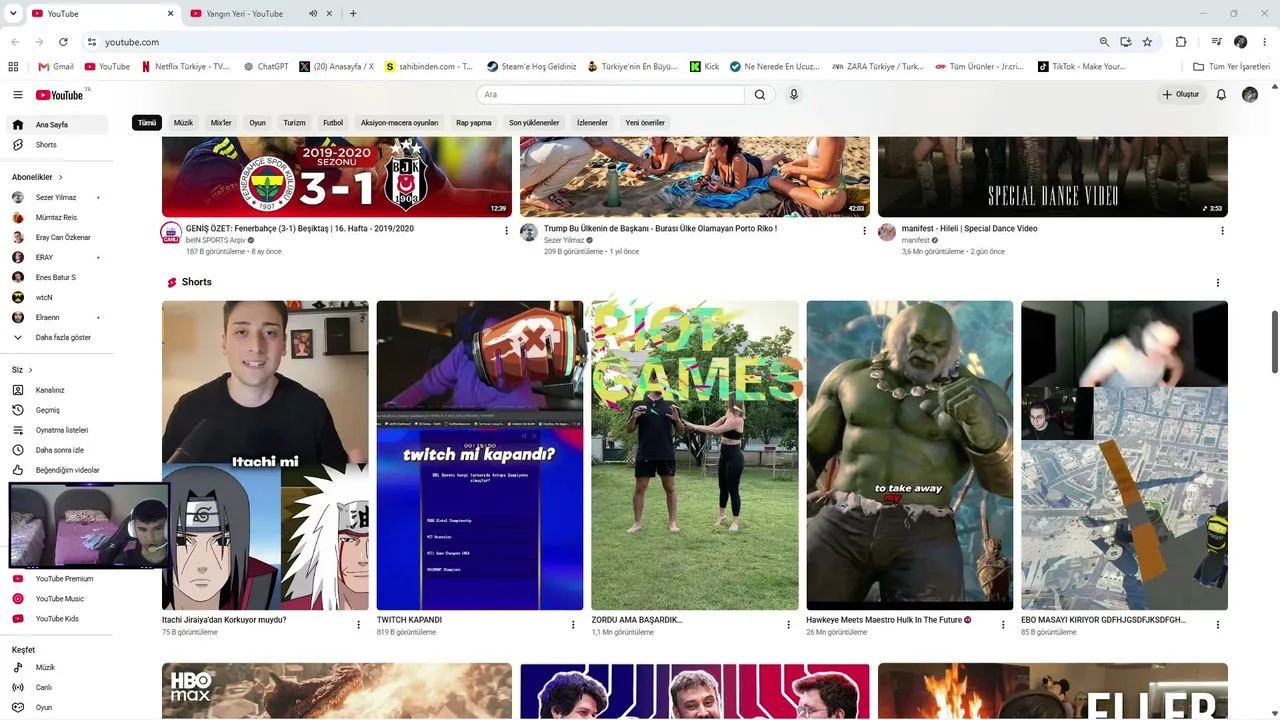The height and width of the screenshot is (720, 1280).
Task: Open the Chrome extensions puzzle icon
Action: pos(1181,42)
